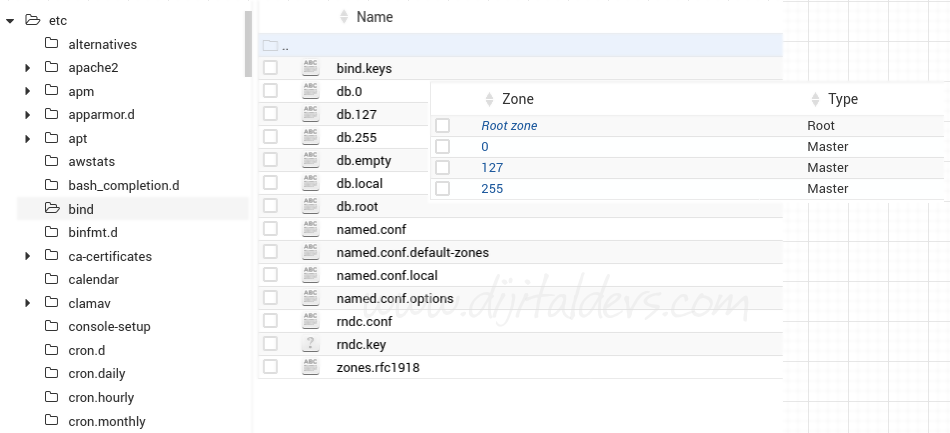Open the 255 master zone link
950x433 pixels.
point(491,189)
